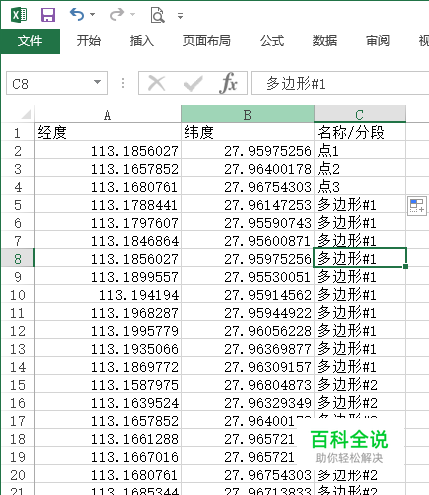Select cell containing 113.1846864
Viewport: 429px width, 495px height.
108,241
